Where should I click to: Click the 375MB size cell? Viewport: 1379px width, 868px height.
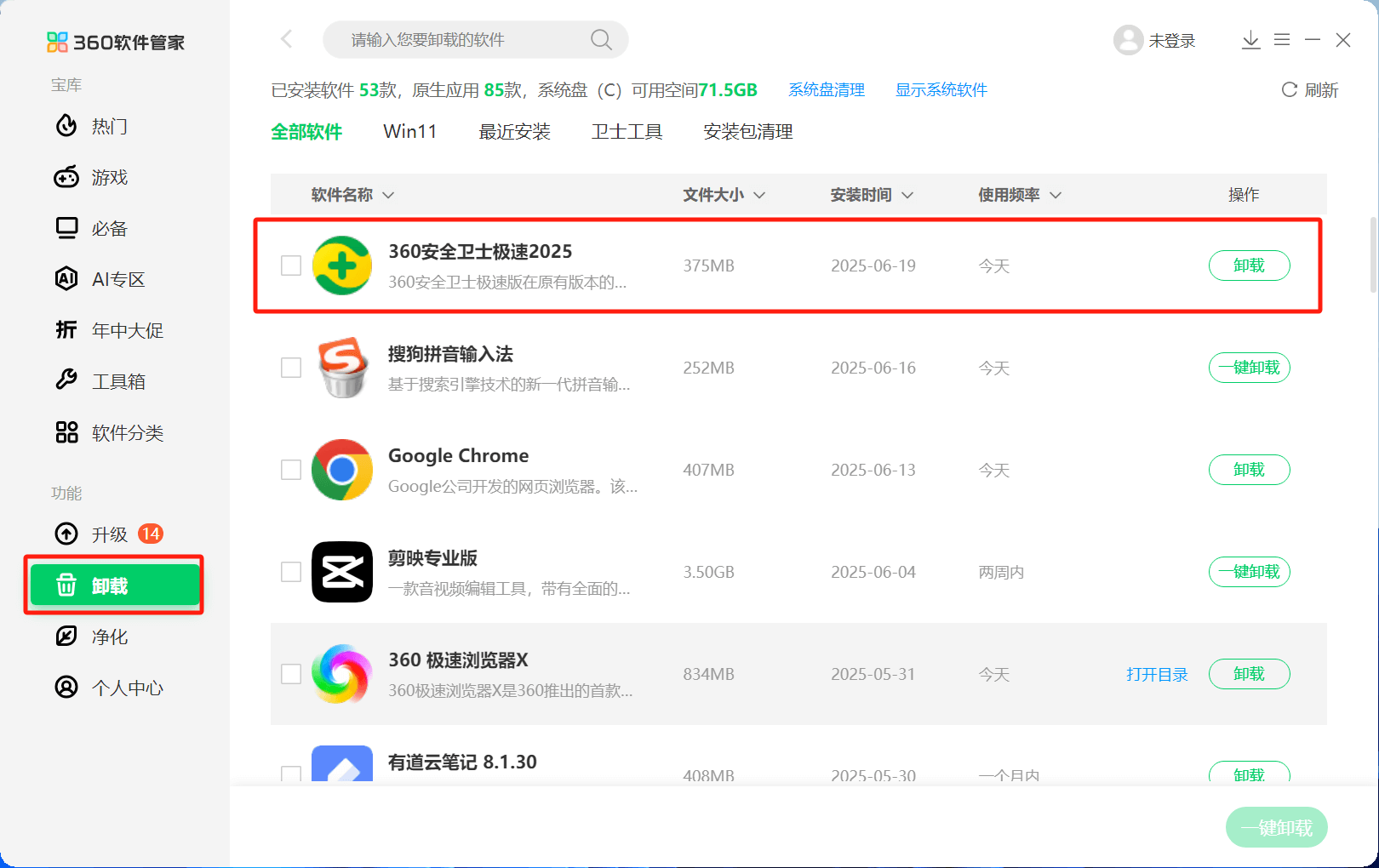tap(708, 266)
